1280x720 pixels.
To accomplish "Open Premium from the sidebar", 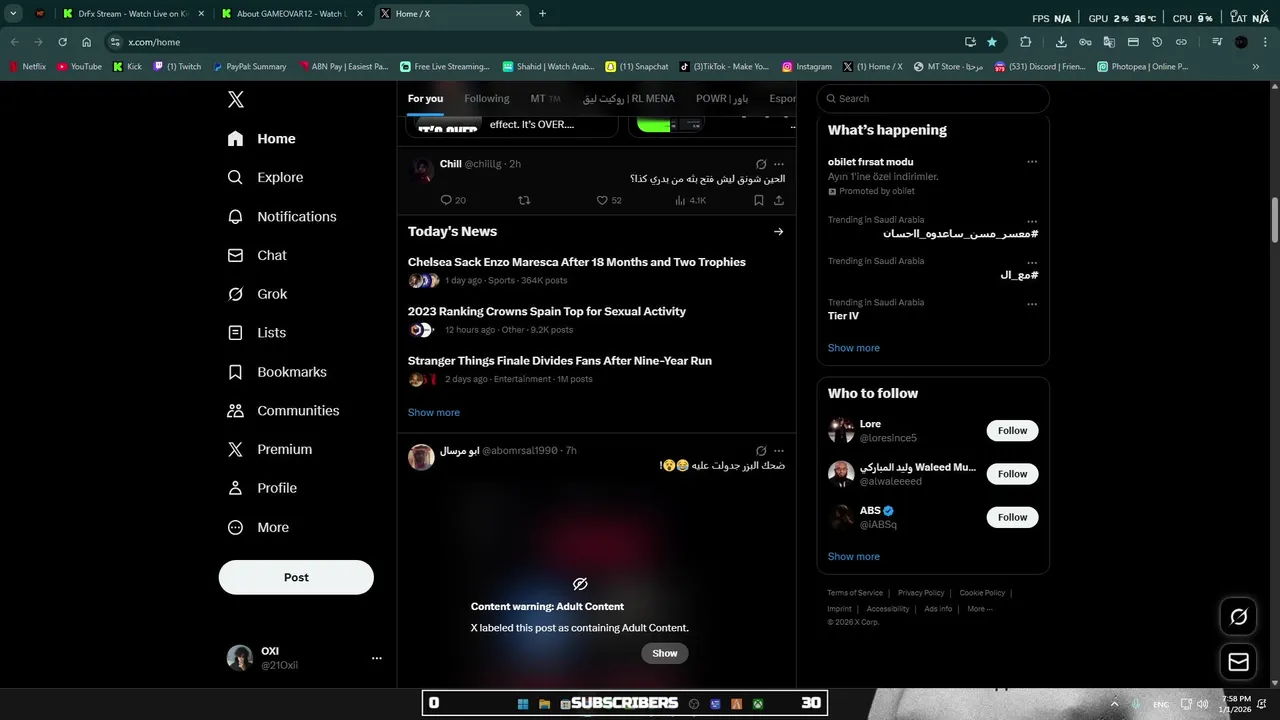I will pos(270,450).
